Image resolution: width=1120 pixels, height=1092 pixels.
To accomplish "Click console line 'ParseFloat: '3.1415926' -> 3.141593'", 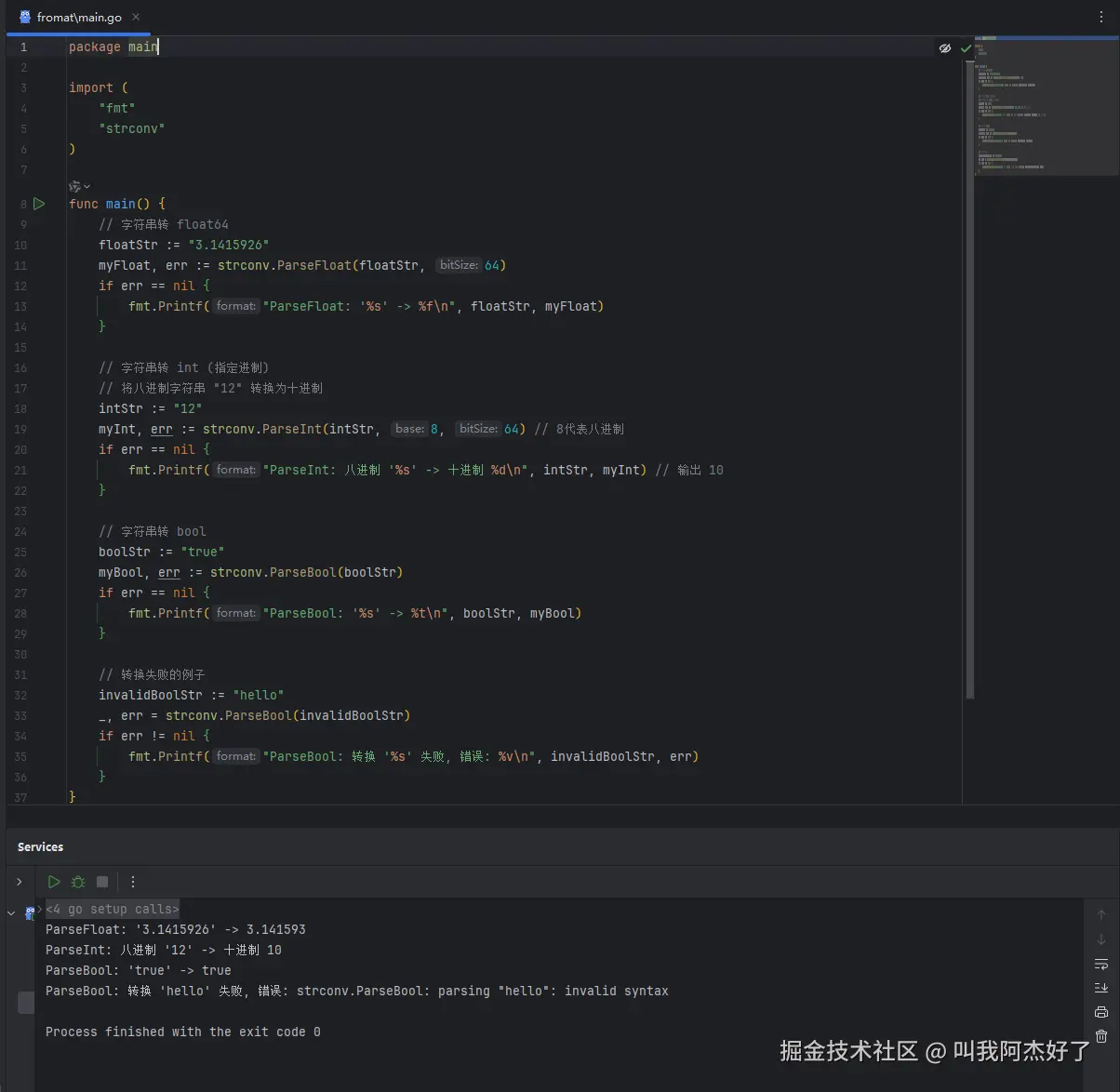I will tap(176, 929).
